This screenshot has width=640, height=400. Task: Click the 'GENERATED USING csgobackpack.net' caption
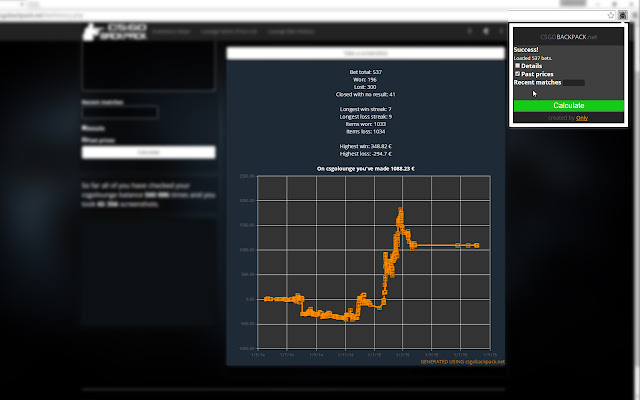coord(462,362)
